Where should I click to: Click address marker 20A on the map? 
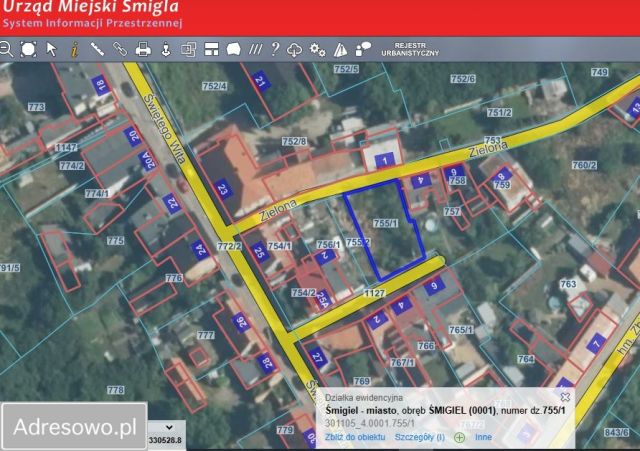click(148, 160)
